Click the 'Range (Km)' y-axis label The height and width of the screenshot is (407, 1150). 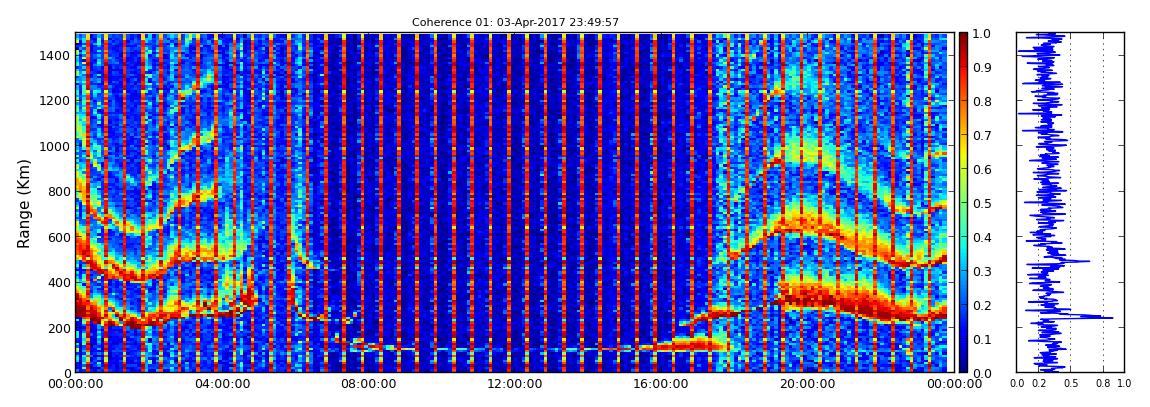tap(24, 203)
